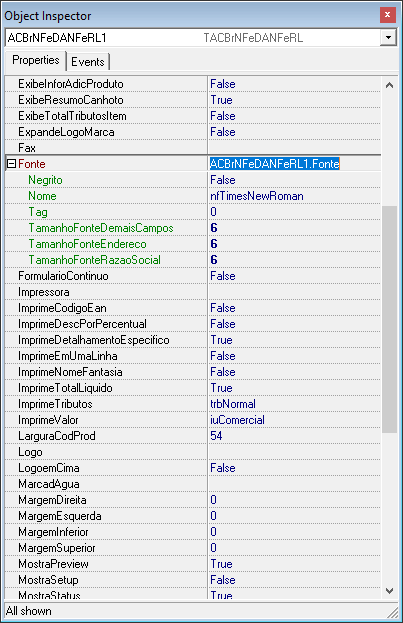Image resolution: width=403 pixels, height=623 pixels.
Task: Select the MargemInferior property
Action: [53, 532]
